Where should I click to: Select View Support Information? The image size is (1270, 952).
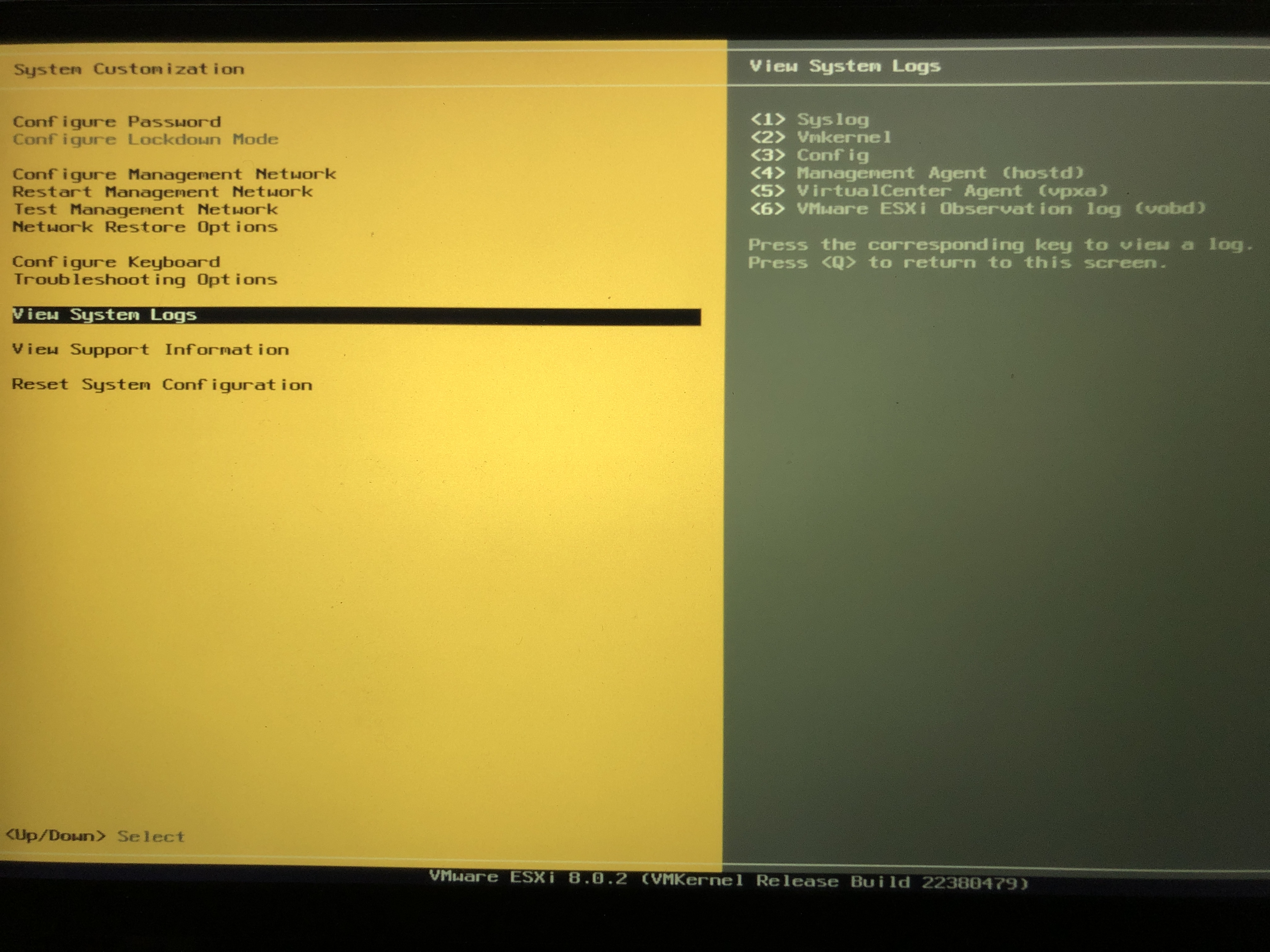point(151,349)
